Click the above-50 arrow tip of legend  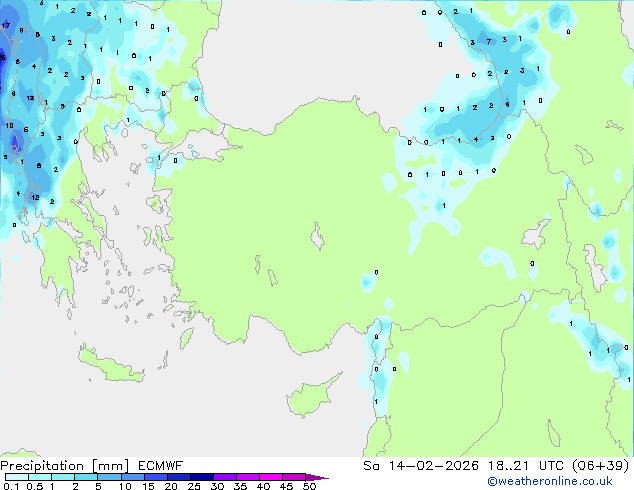pos(317,477)
